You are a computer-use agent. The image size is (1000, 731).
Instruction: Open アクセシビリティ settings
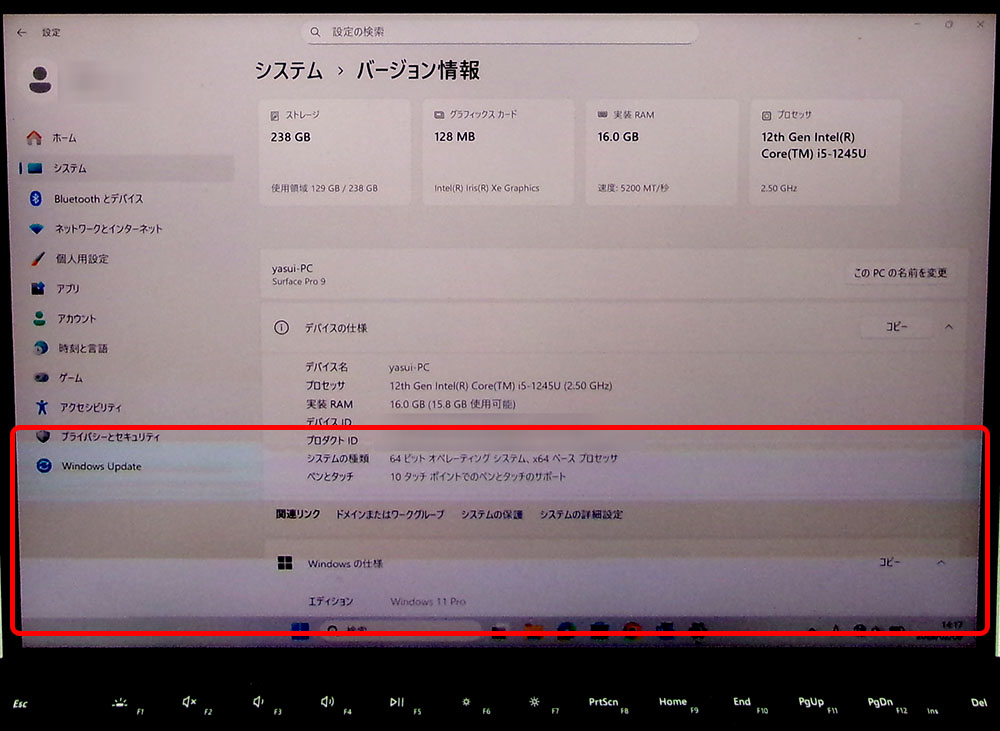[90, 408]
